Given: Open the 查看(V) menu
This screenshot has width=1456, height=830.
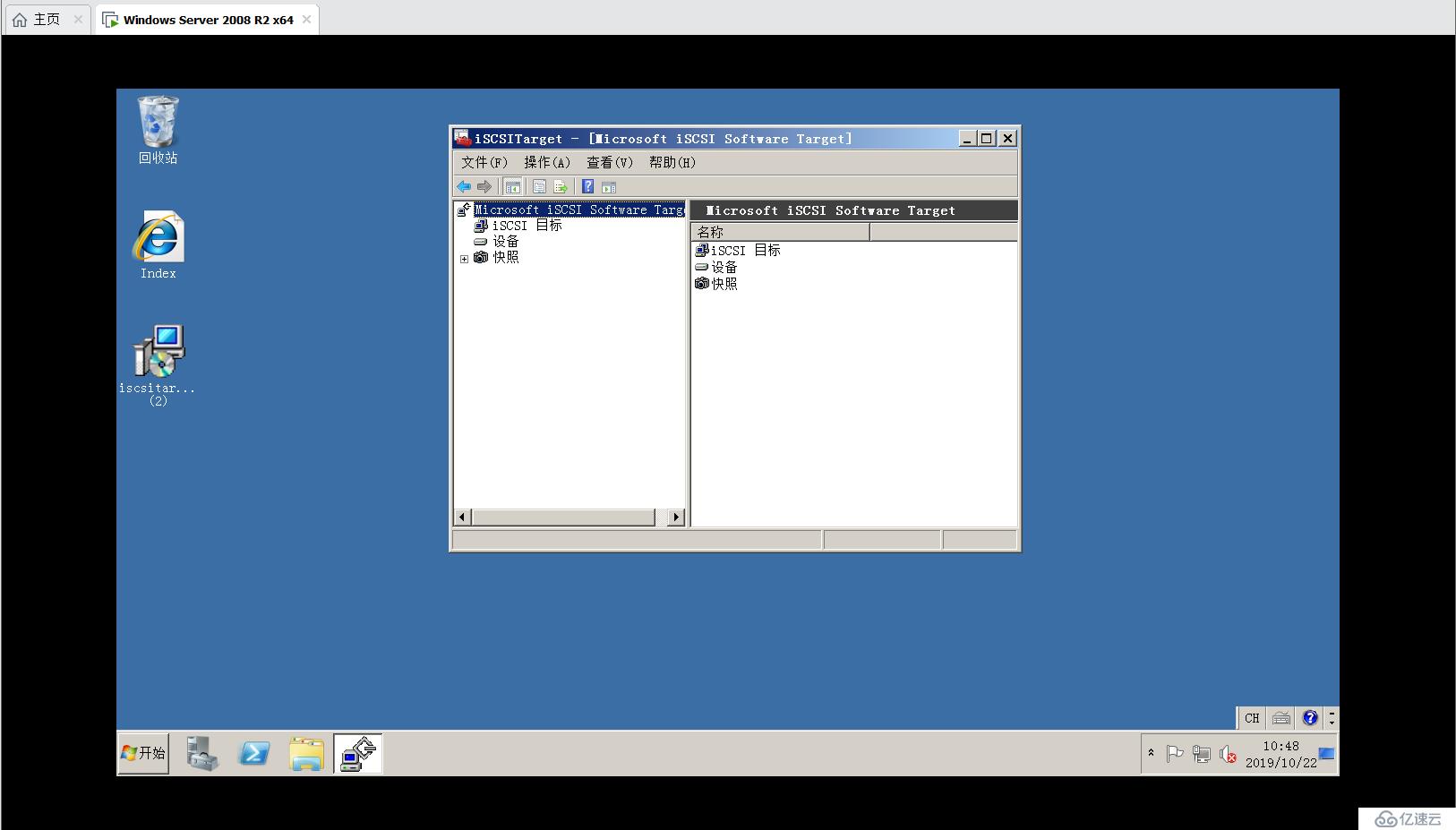Looking at the screenshot, I should (x=610, y=162).
